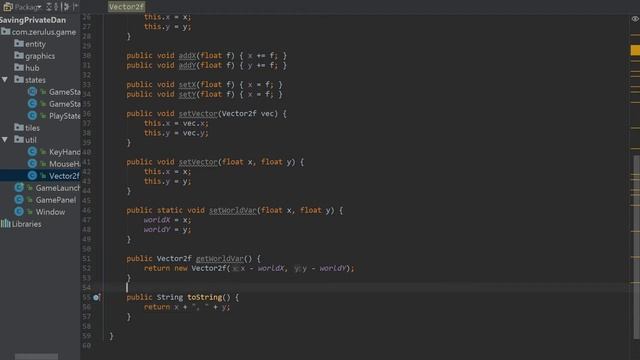Click the GamePanel class icon
Image resolution: width=640 pixels, height=360 pixels.
click(x=19, y=200)
